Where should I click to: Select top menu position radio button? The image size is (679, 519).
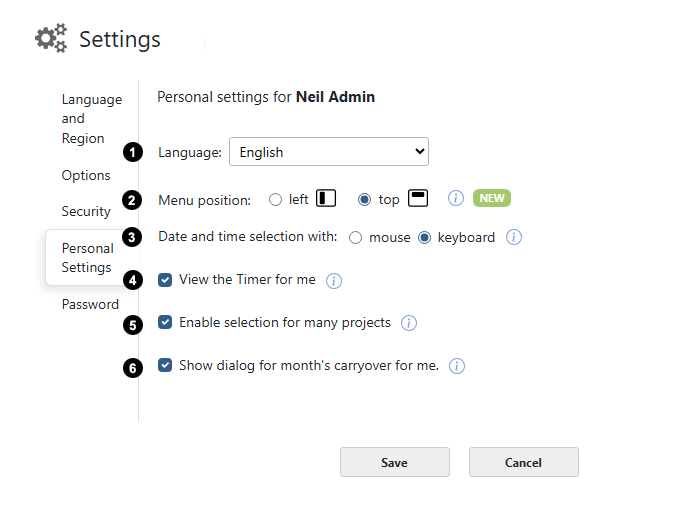point(365,200)
